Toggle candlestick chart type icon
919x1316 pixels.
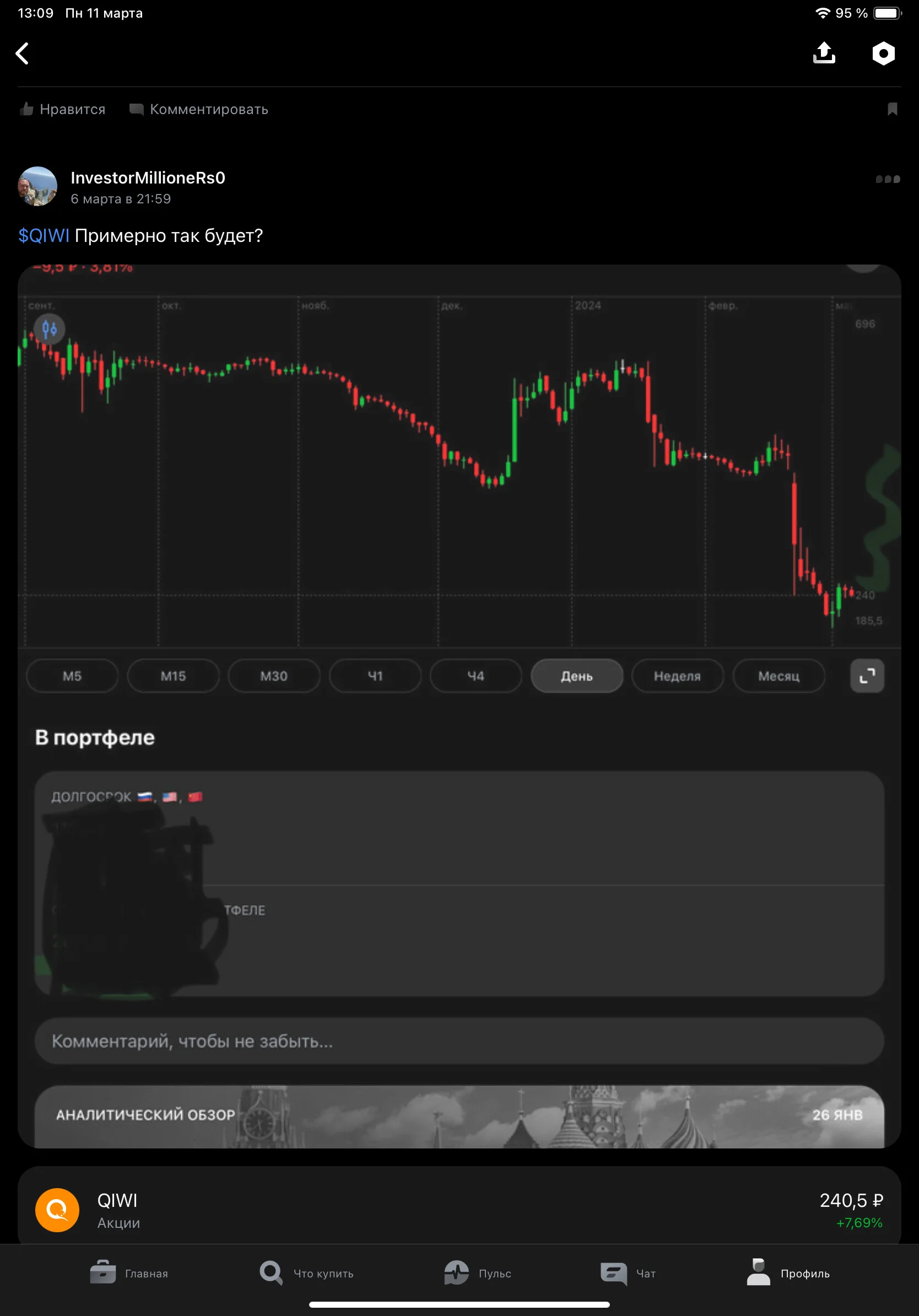(x=50, y=329)
